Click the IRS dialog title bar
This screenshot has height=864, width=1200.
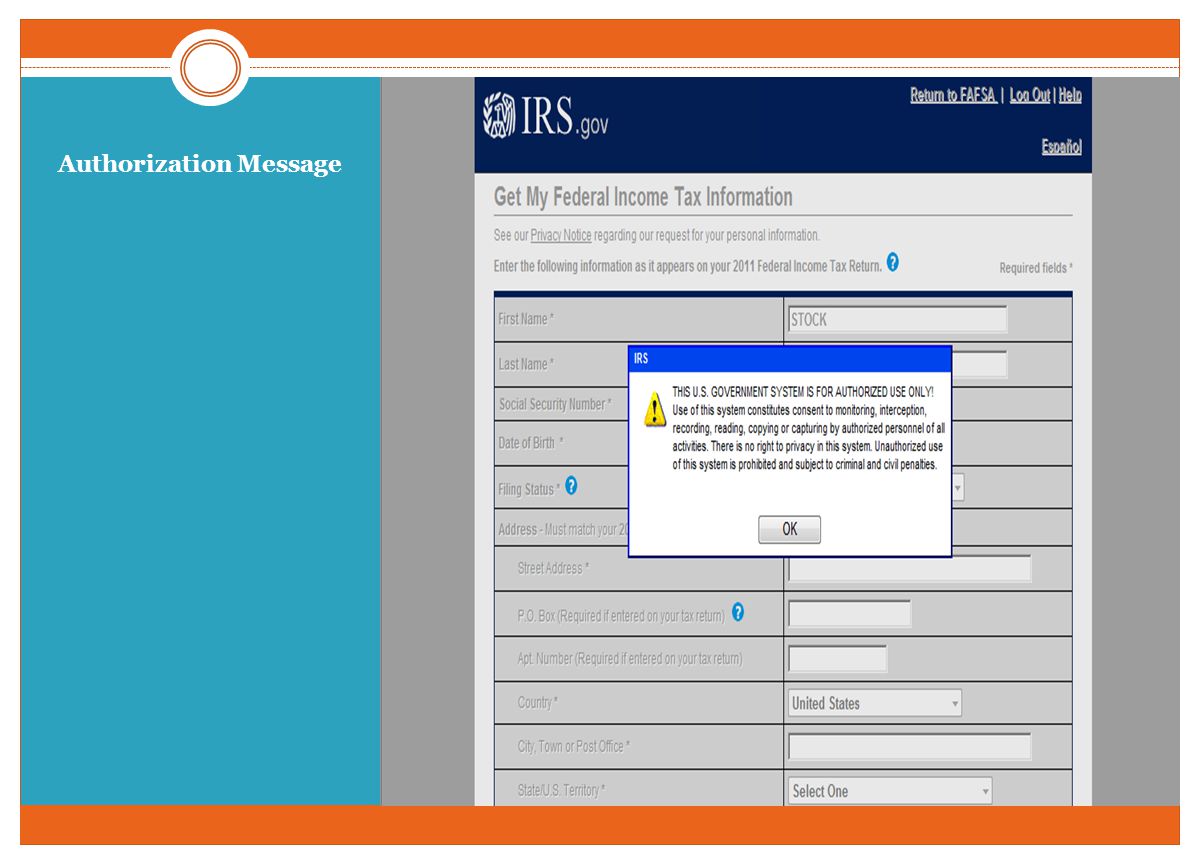tap(789, 358)
